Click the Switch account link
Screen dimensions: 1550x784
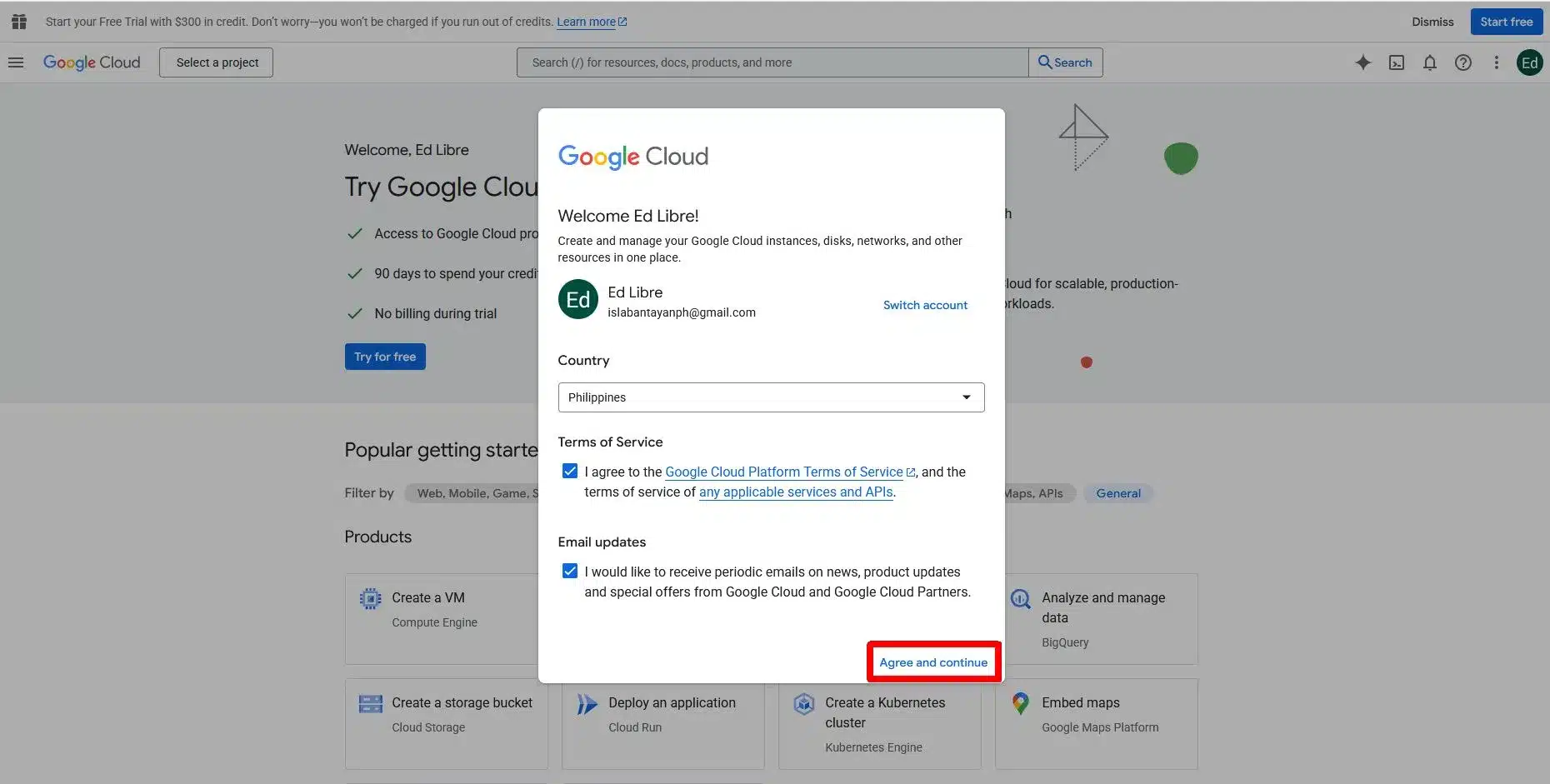tap(925, 305)
